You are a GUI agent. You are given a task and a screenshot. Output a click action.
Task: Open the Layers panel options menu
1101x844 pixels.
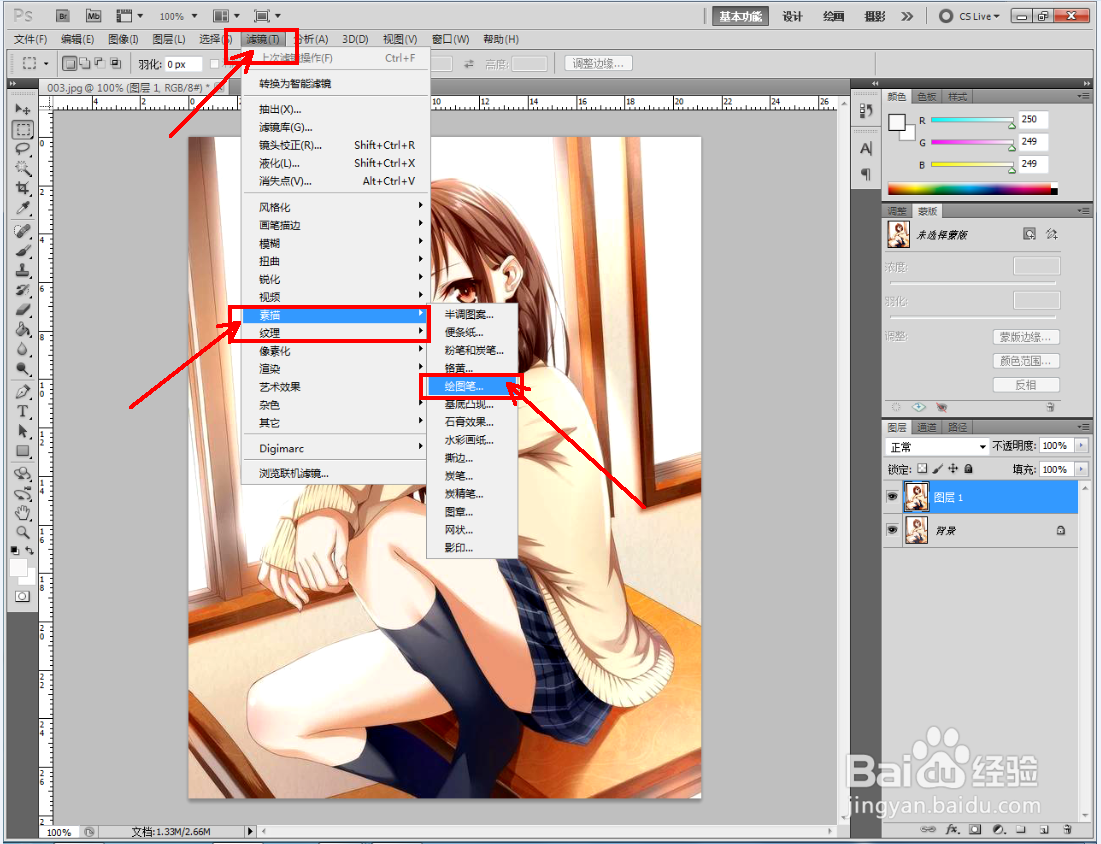point(1083,427)
